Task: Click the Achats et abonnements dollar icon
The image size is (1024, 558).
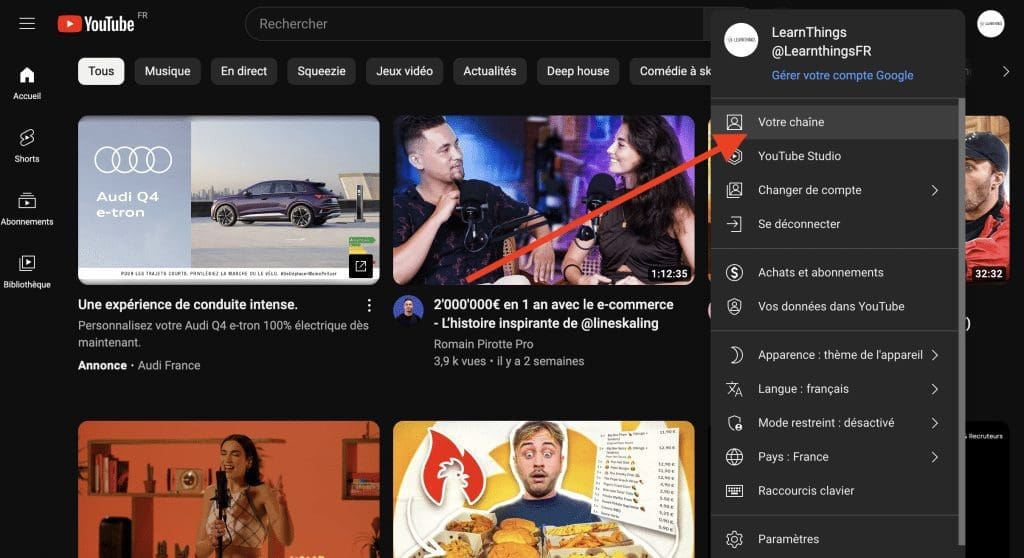Action: 734,272
